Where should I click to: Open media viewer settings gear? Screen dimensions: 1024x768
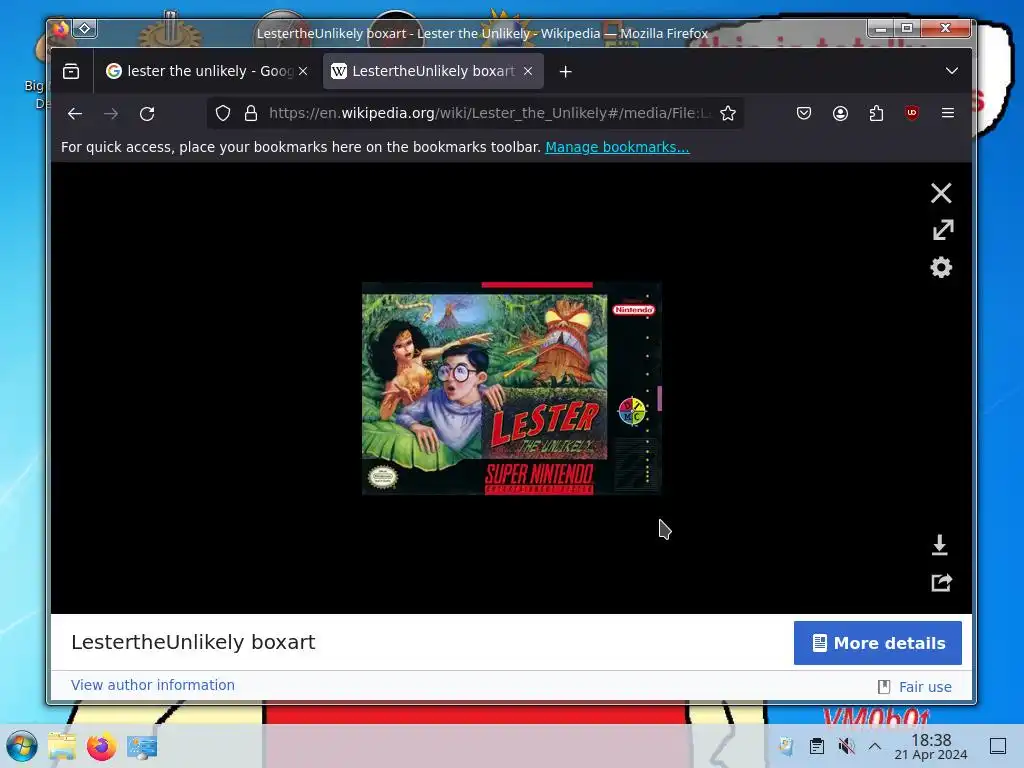click(941, 267)
